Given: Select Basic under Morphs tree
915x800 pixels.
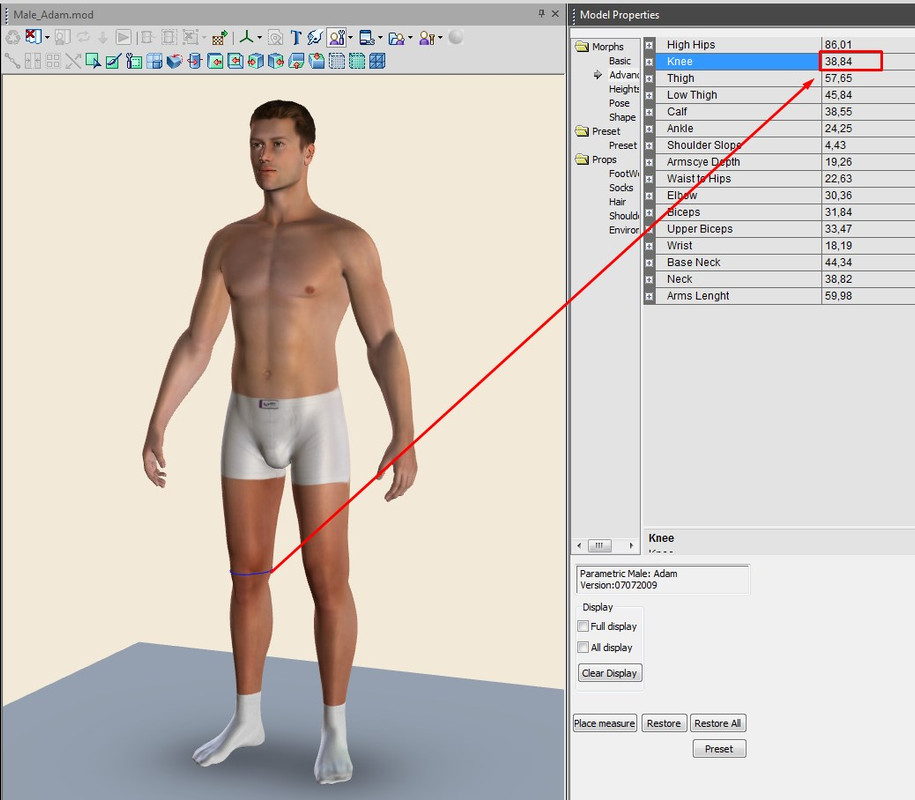Looking at the screenshot, I should 620,61.
